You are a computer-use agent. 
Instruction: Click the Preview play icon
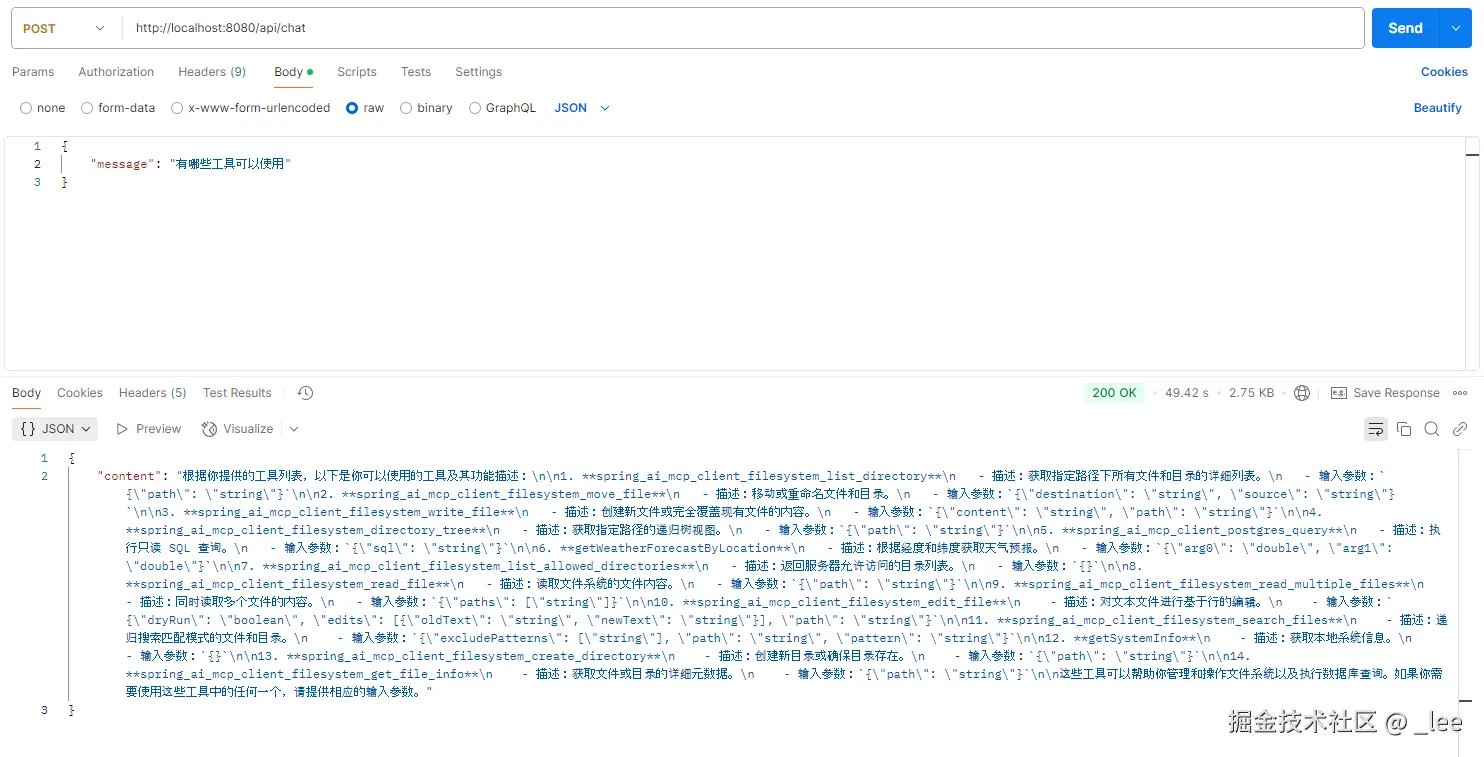point(122,429)
